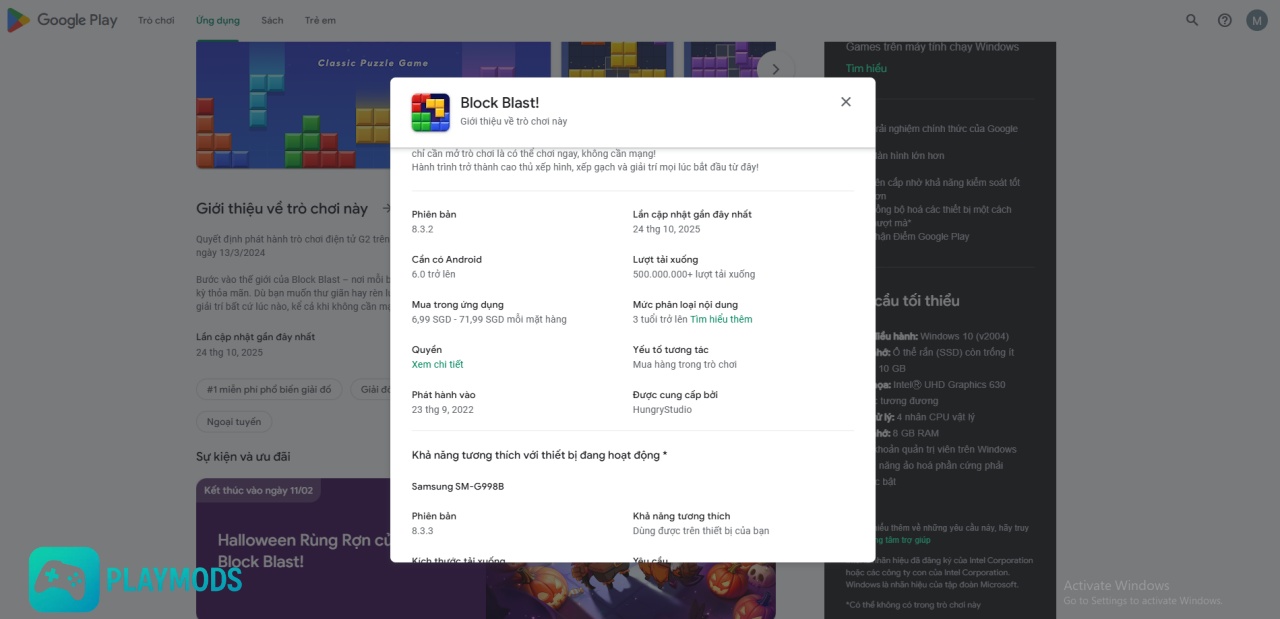Screen dimensions: 1280x619
Task: Open Google Play search icon
Action: pyautogui.click(x=1192, y=20)
